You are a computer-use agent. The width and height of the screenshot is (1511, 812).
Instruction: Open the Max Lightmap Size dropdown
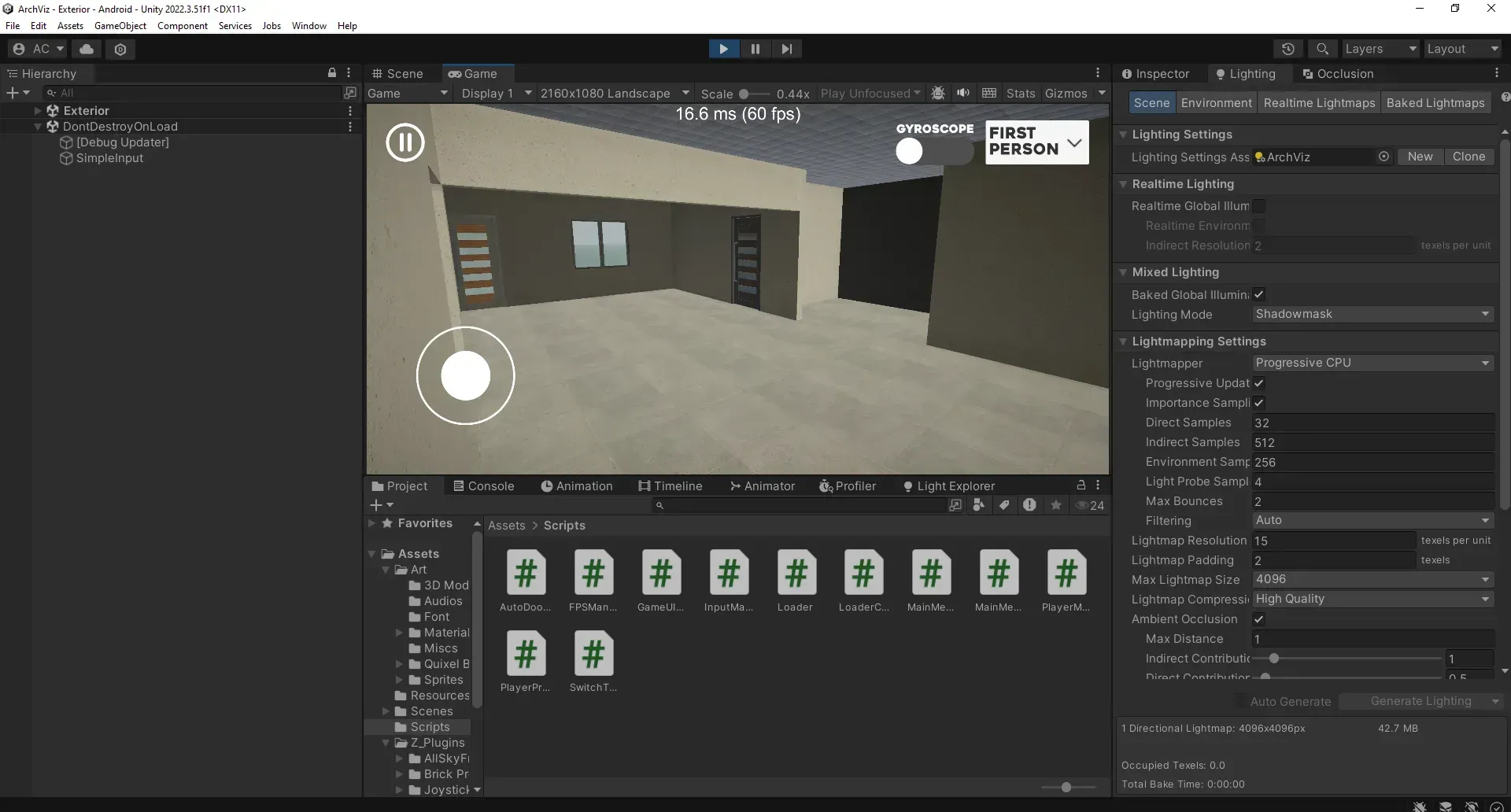[1372, 579]
